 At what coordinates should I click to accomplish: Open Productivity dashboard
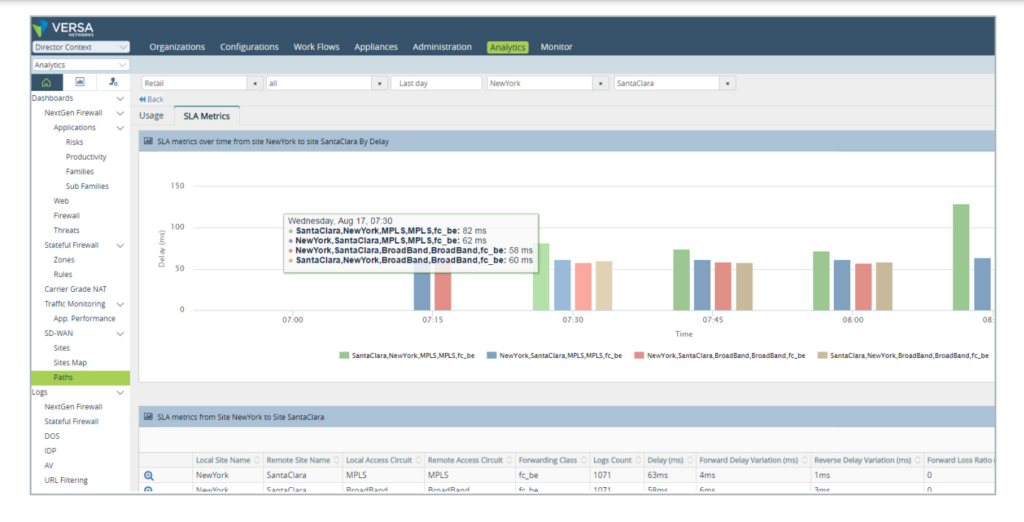click(86, 157)
